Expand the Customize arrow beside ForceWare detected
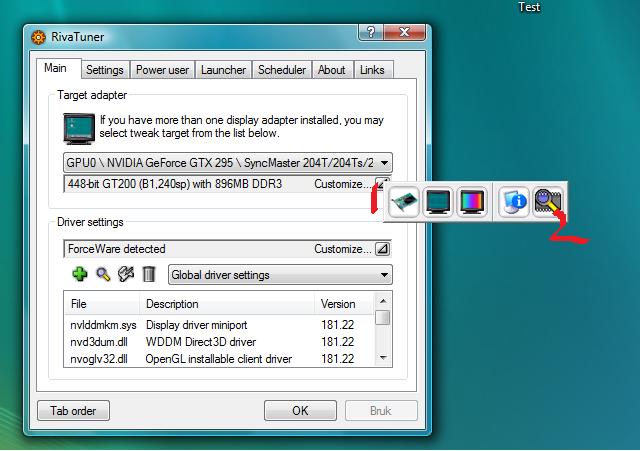The width and height of the screenshot is (640, 451). (382, 249)
